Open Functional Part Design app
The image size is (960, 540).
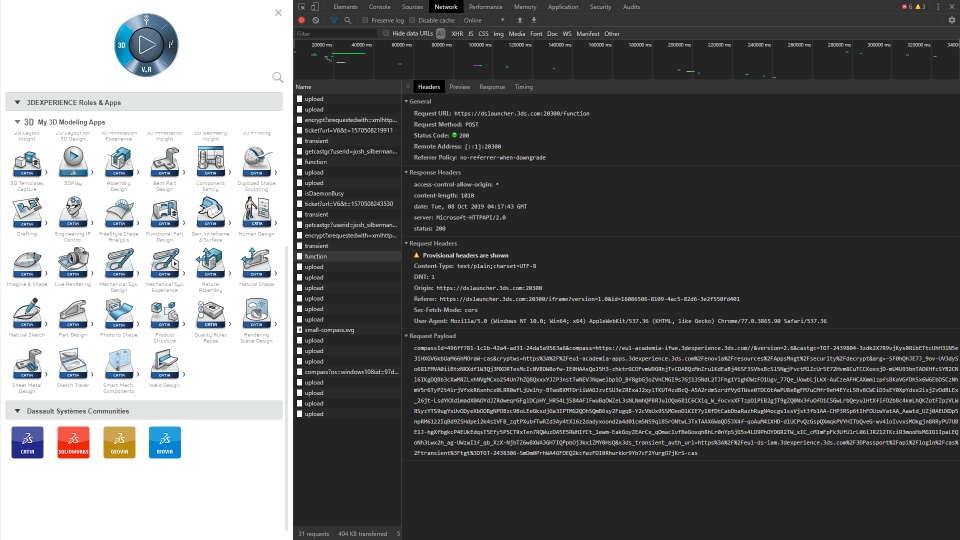tap(165, 213)
